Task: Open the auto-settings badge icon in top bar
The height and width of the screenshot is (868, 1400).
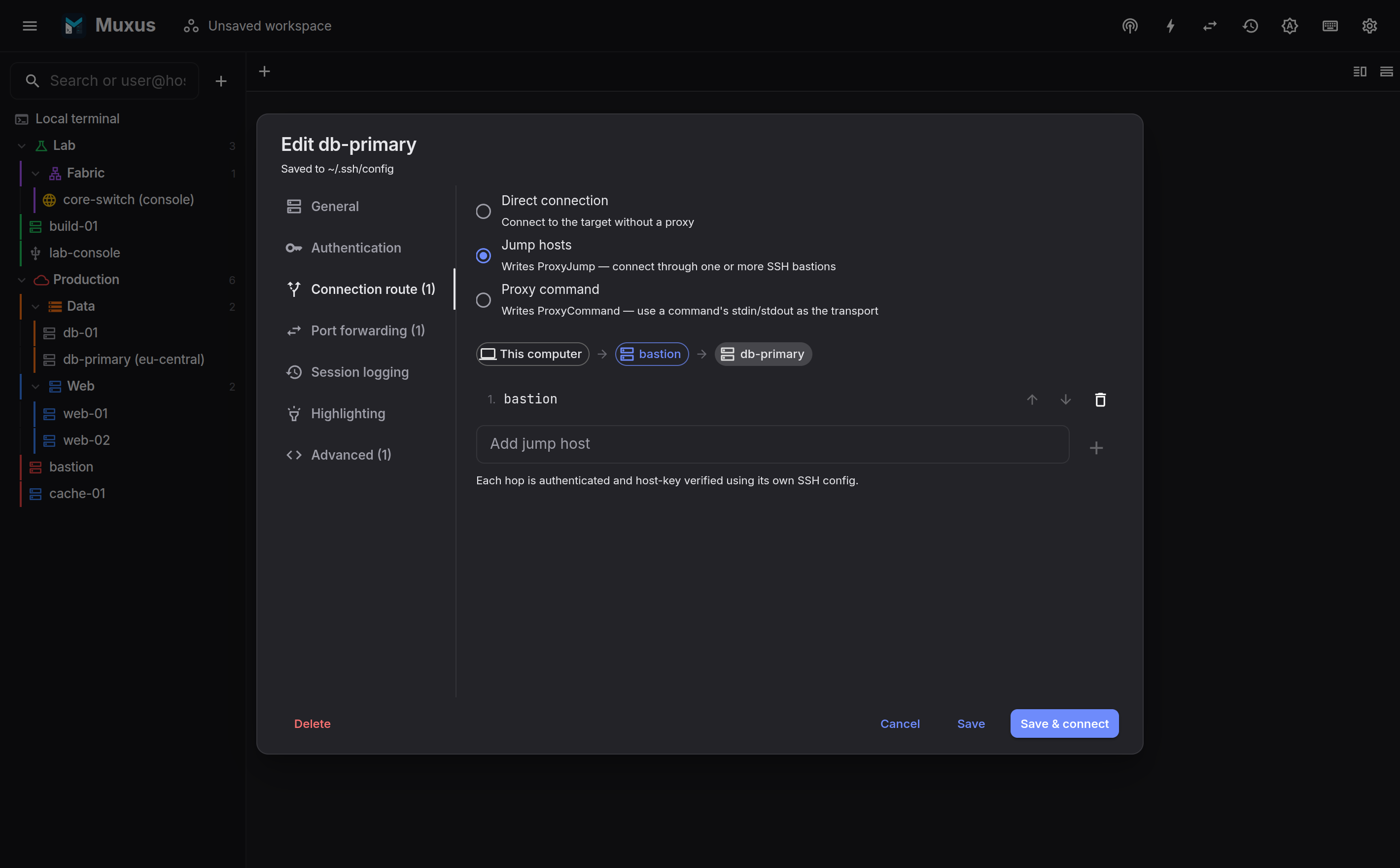Action: (1290, 26)
